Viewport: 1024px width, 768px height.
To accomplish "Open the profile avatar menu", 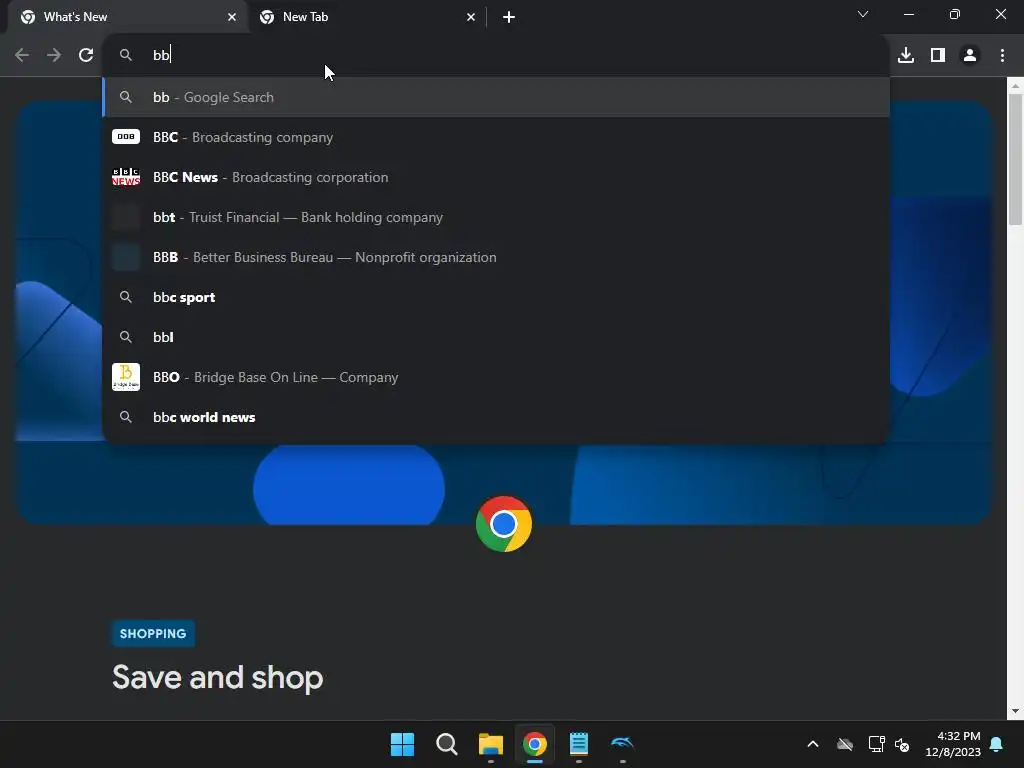I will 970,55.
